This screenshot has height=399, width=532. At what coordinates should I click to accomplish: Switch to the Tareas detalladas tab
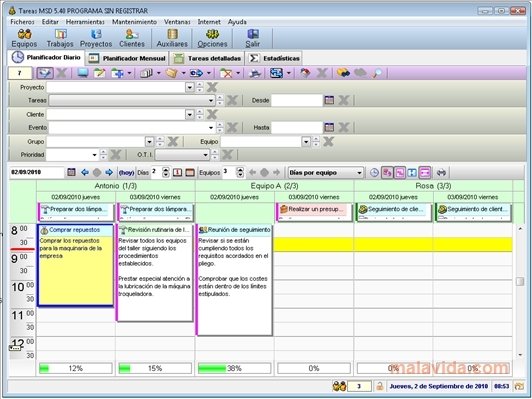pyautogui.click(x=208, y=58)
